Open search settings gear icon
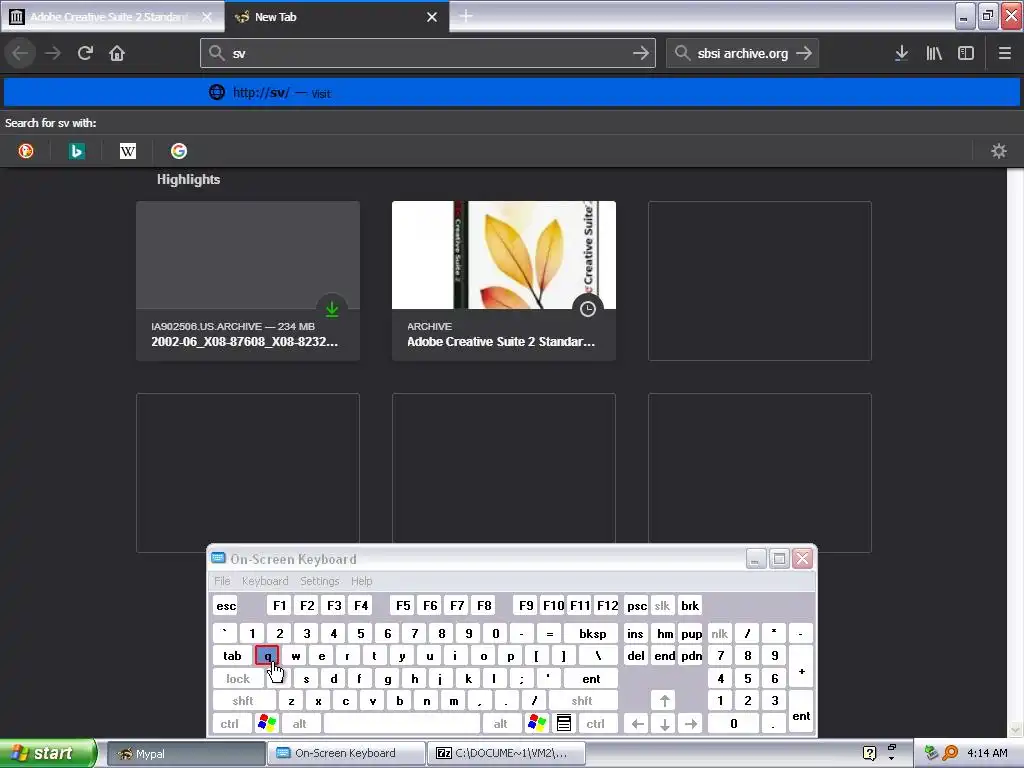1024x768 pixels. 999,151
